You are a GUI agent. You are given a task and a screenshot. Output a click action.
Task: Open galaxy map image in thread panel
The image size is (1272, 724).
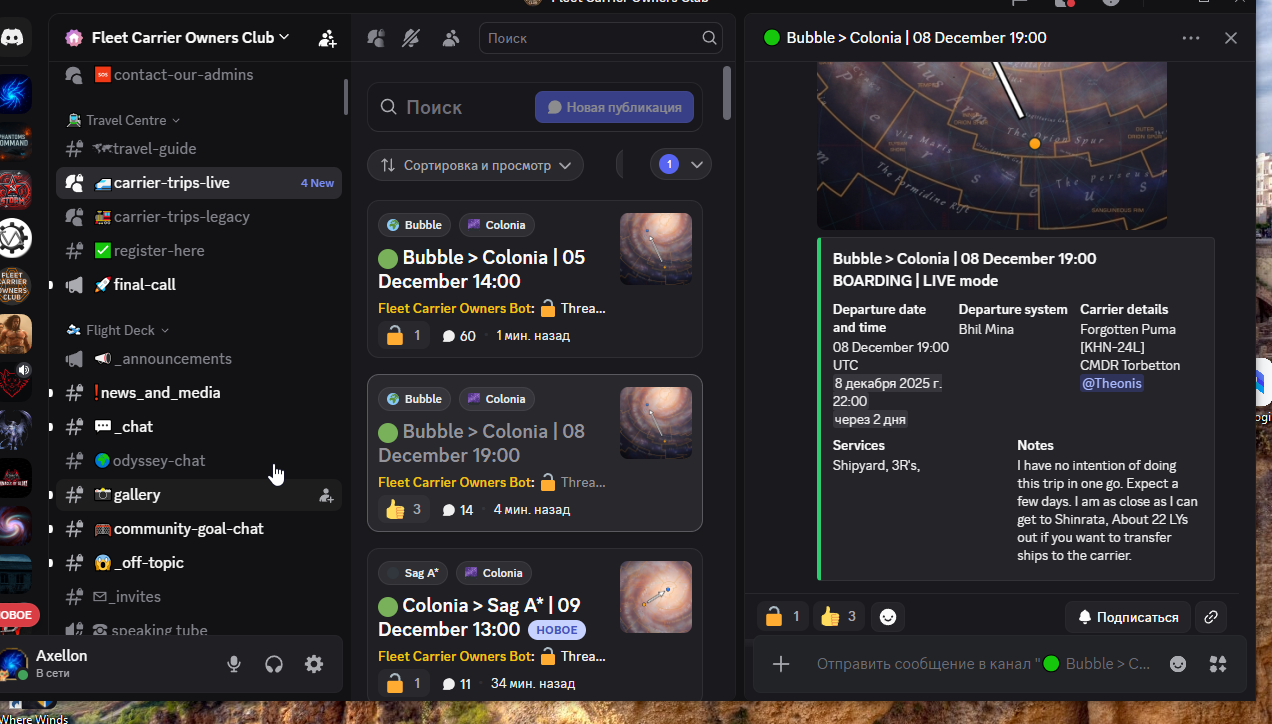coord(991,145)
